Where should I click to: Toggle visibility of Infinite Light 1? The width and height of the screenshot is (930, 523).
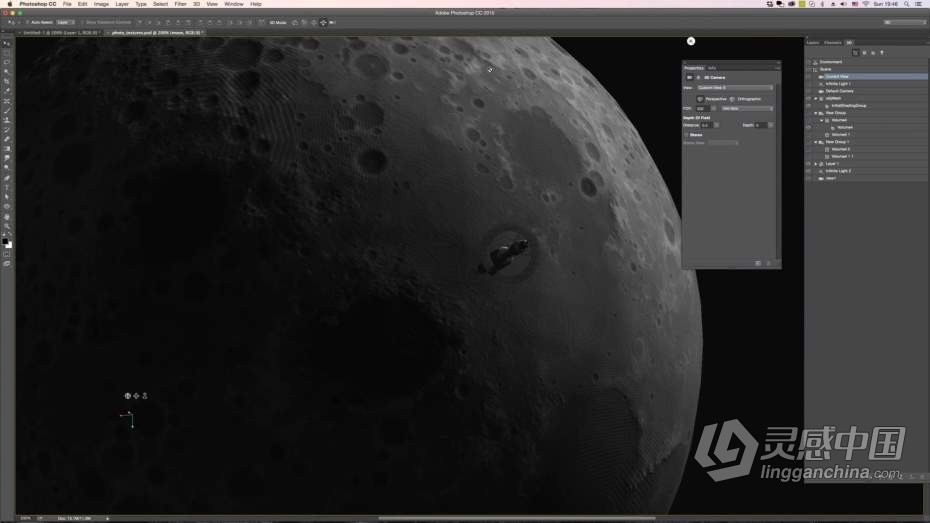pos(808,84)
